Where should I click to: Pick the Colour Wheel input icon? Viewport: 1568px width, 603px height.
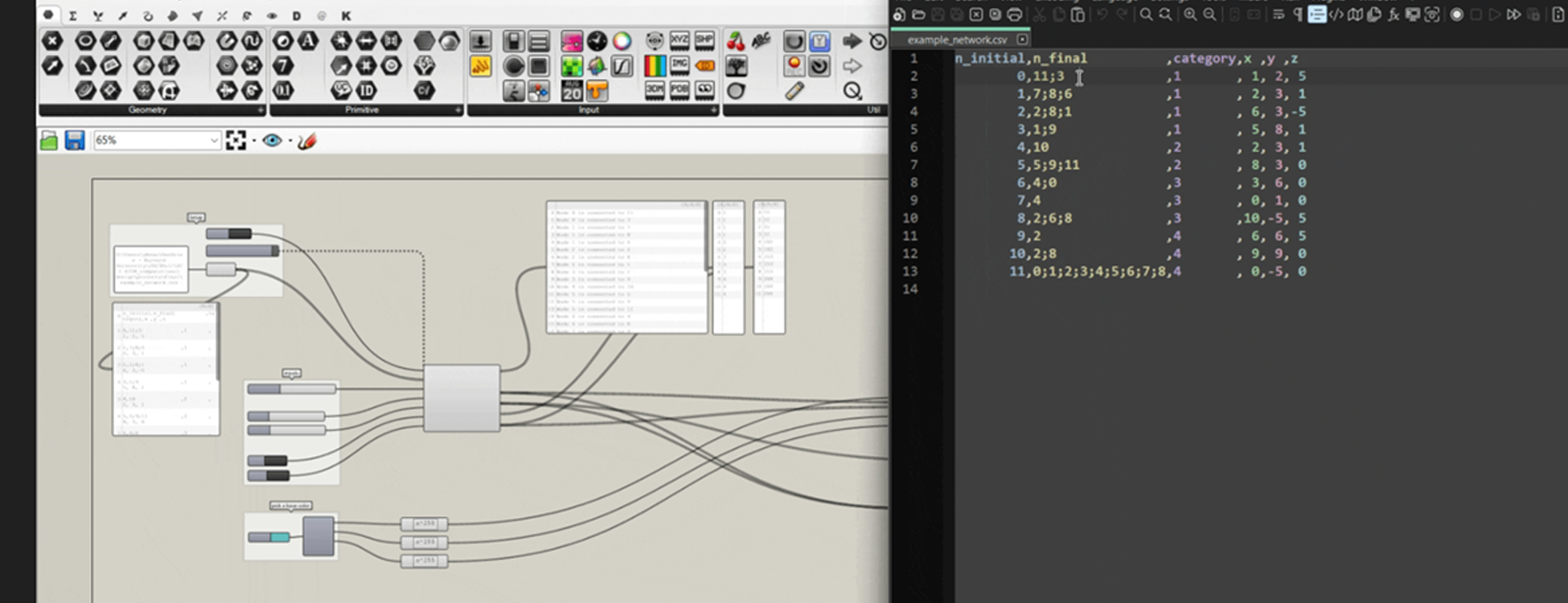(x=622, y=41)
